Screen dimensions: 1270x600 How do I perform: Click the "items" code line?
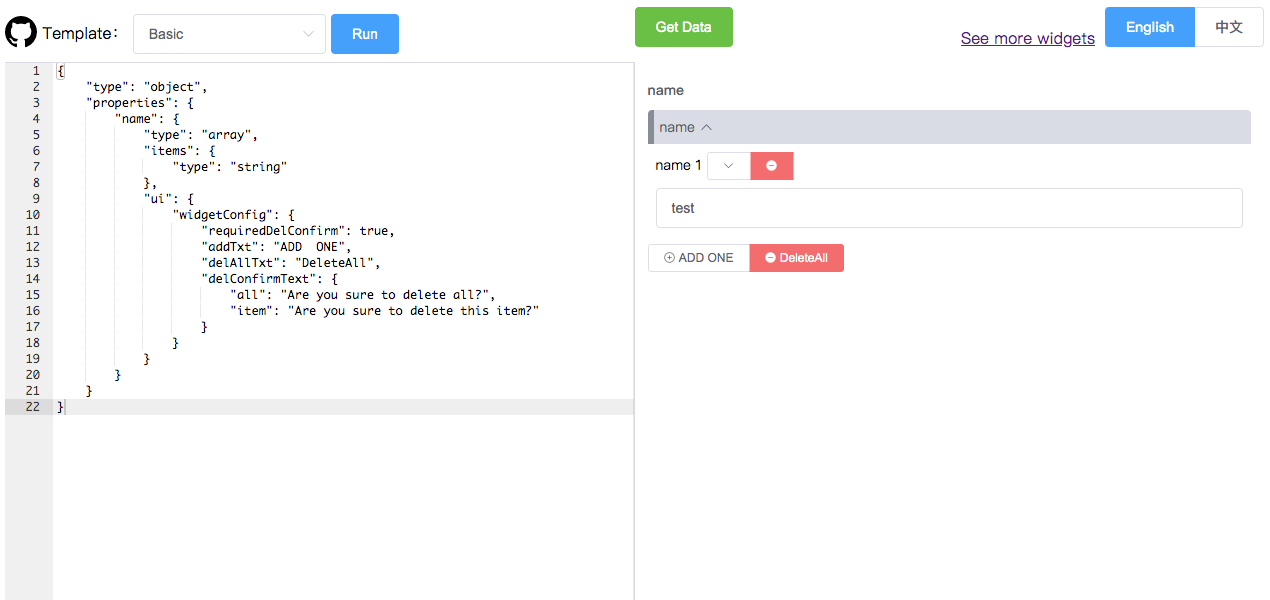point(179,151)
